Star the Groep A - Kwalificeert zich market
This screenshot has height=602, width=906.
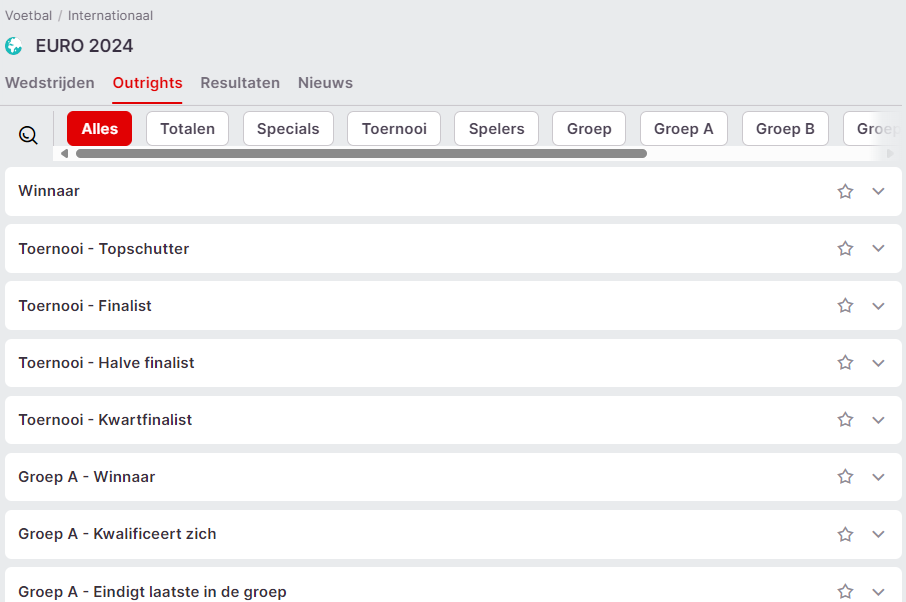tap(845, 534)
